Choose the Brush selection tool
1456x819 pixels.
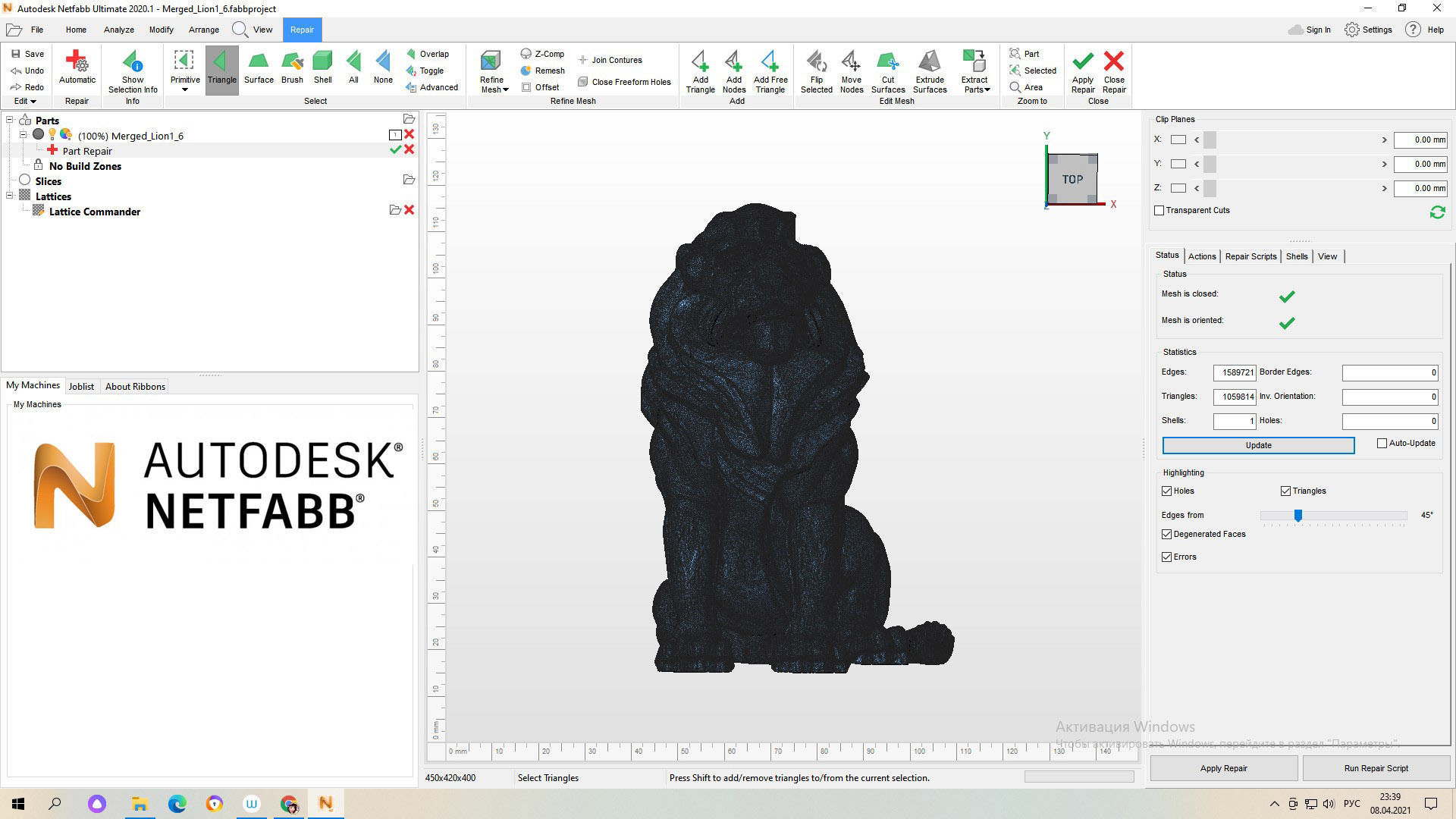292,67
